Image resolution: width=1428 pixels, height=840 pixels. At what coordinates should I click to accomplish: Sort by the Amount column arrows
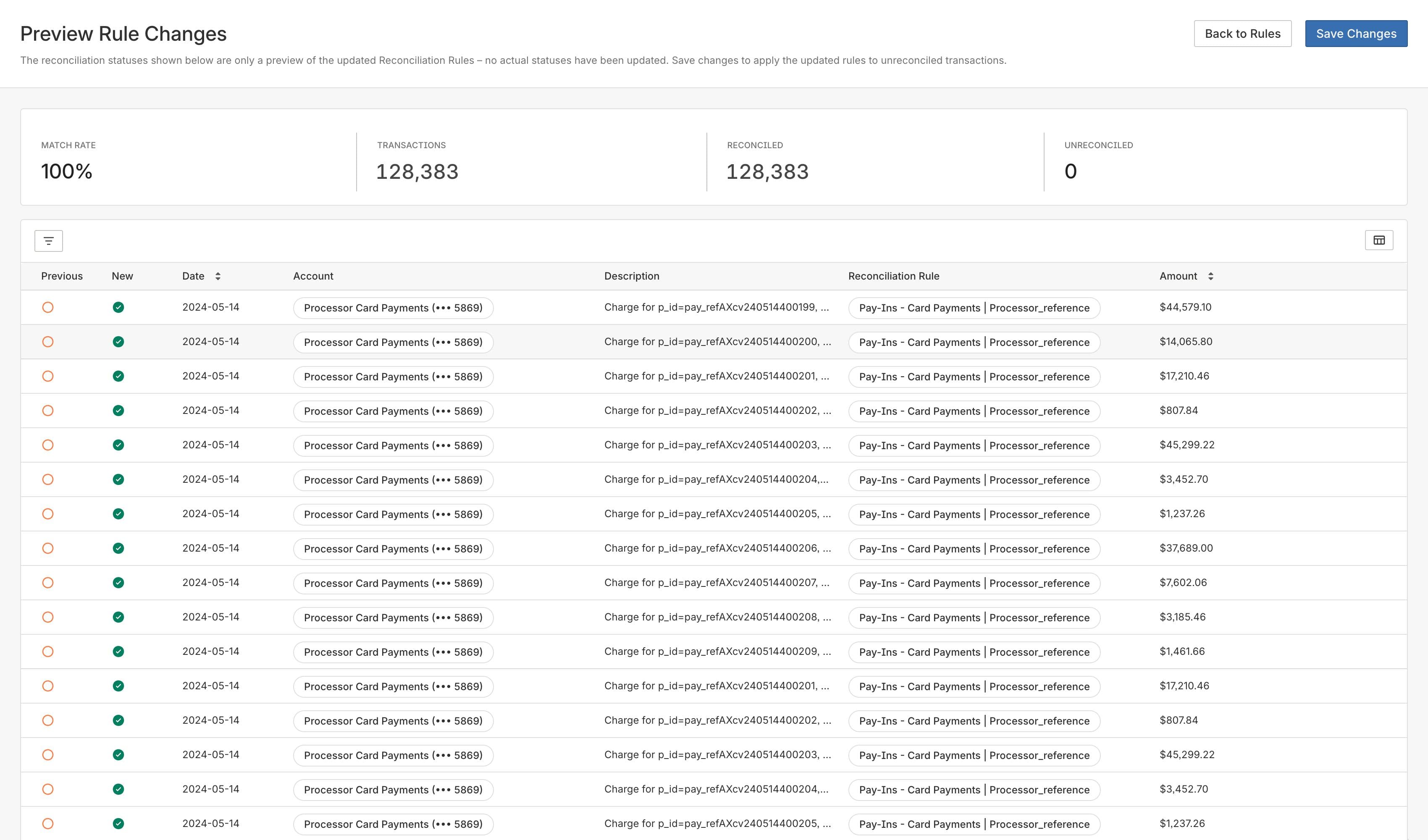(x=1210, y=276)
